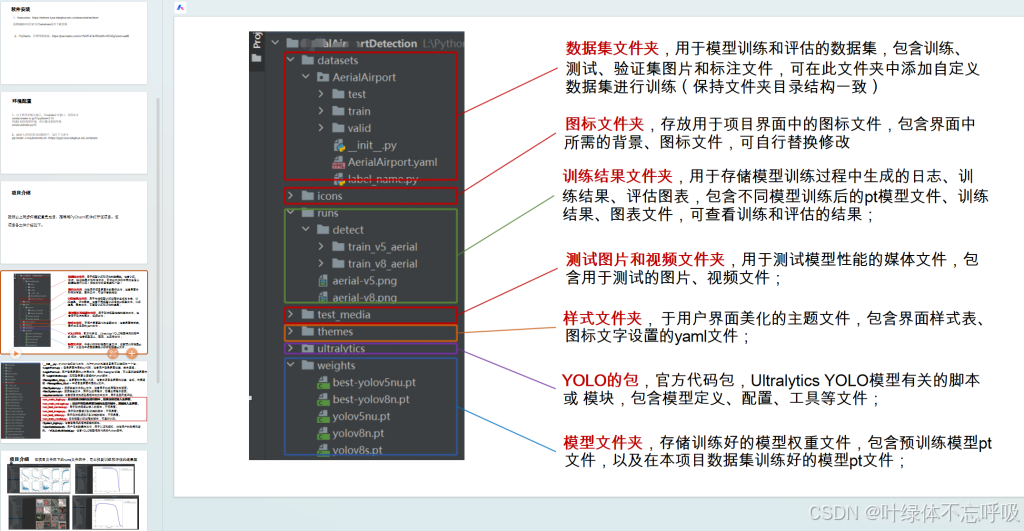The height and width of the screenshot is (531, 1024).
Task: Collapse the datasets folder
Action: tap(291, 60)
